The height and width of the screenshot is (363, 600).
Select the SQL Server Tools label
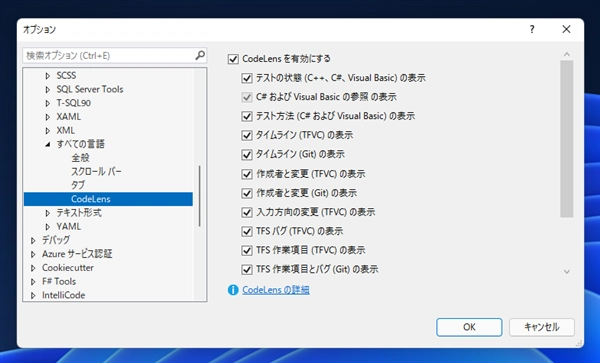[90, 90]
